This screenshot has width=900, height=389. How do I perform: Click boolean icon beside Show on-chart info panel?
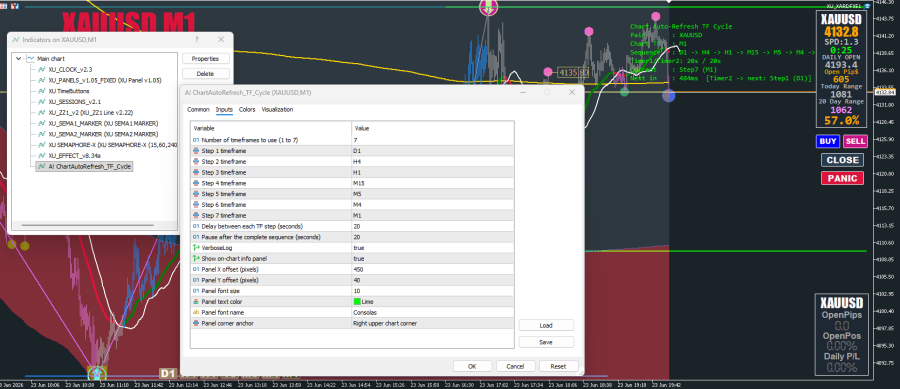(196, 258)
